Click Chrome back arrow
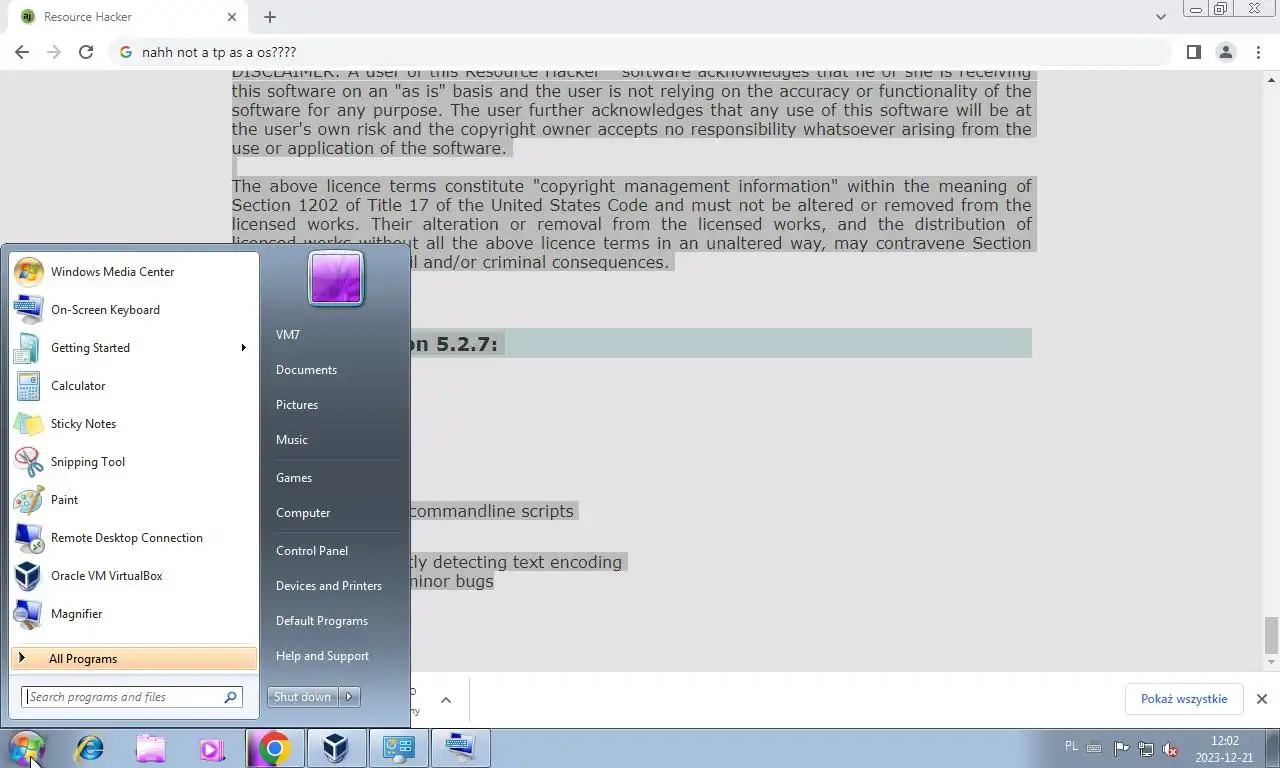This screenshot has width=1280, height=768. [x=22, y=52]
